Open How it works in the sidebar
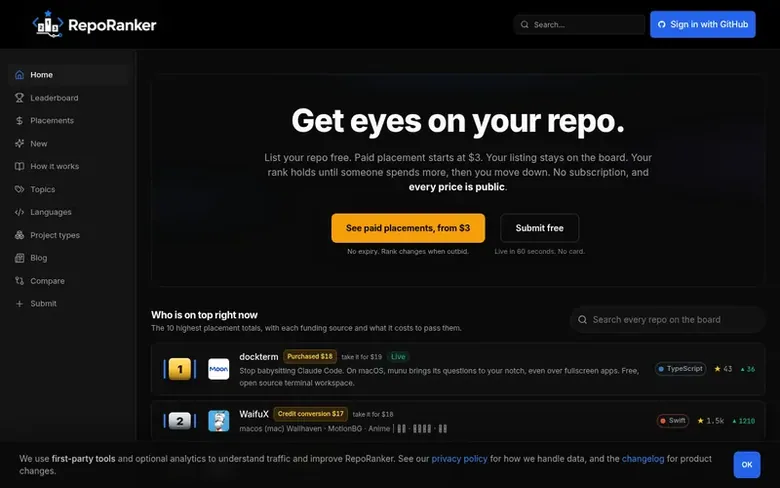 68,166
